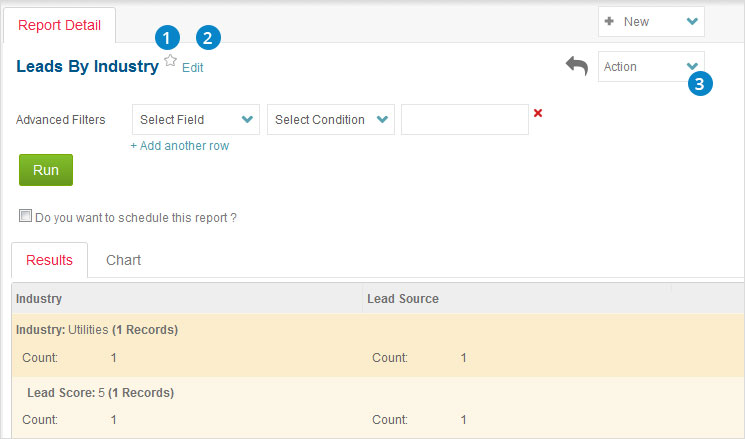Click the Edit link next to report title

(x=192, y=68)
